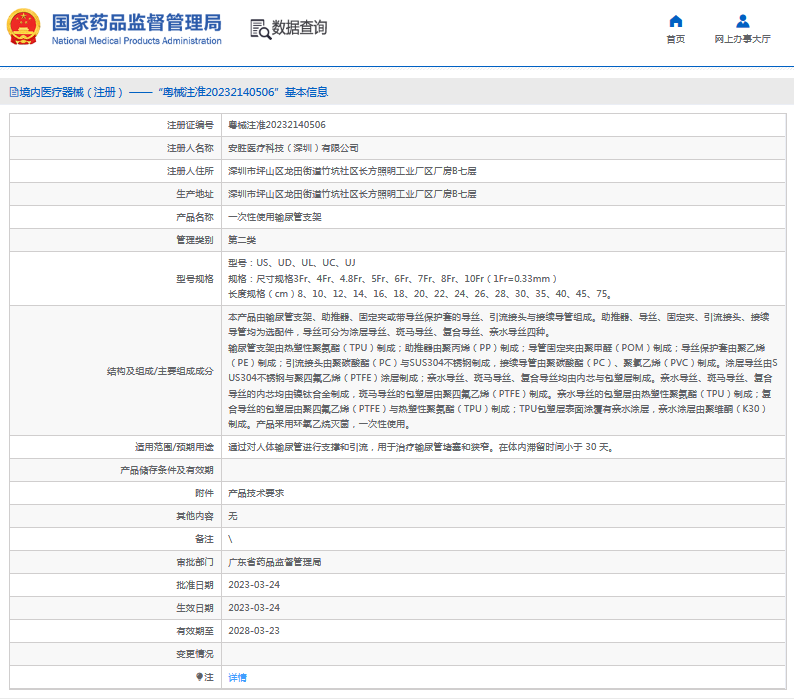This screenshot has height=699, width=794.
Task: Click the 其他内容 label
Action: (x=195, y=516)
